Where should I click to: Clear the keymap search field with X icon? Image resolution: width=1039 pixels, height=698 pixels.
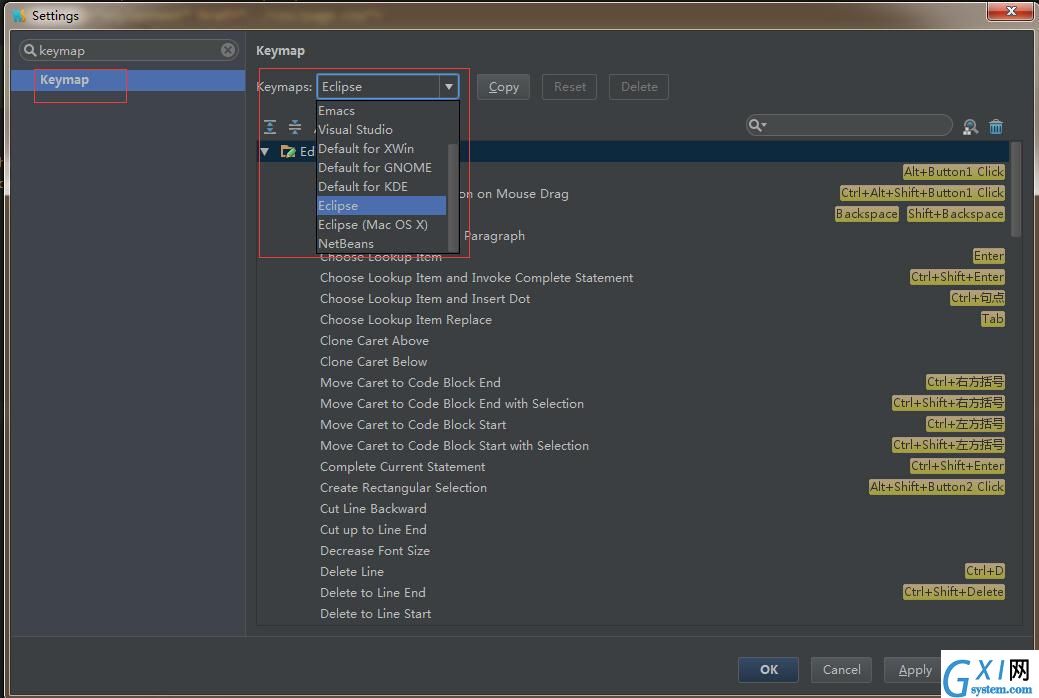[x=228, y=50]
